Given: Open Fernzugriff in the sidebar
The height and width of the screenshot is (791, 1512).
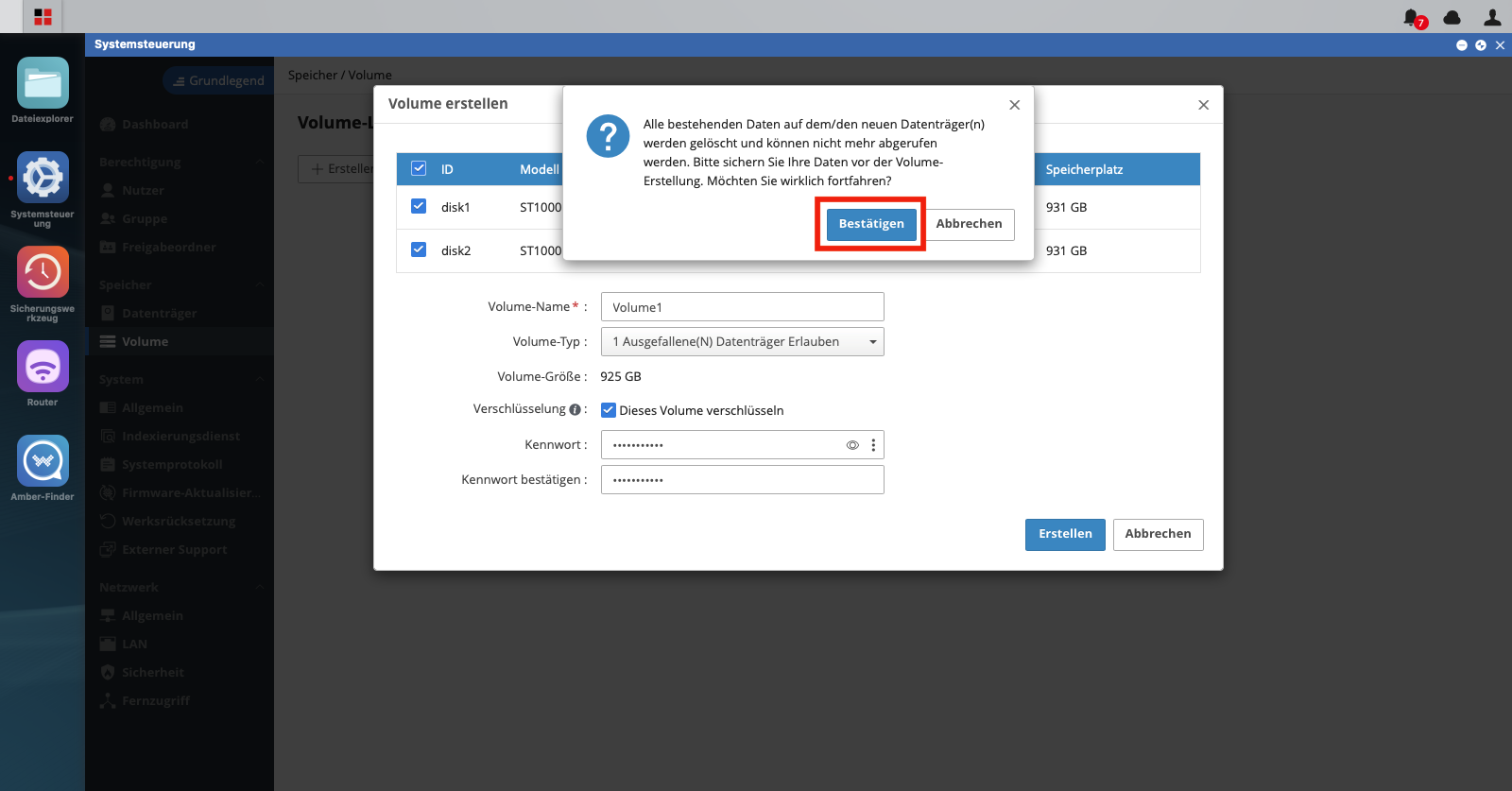Looking at the screenshot, I should coord(180,700).
